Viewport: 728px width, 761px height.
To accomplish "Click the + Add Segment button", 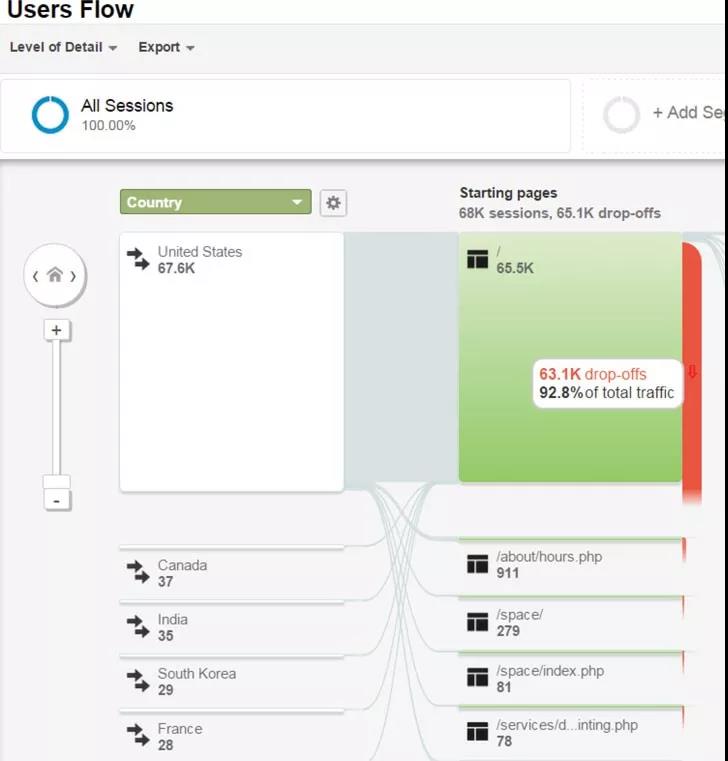I will point(688,112).
